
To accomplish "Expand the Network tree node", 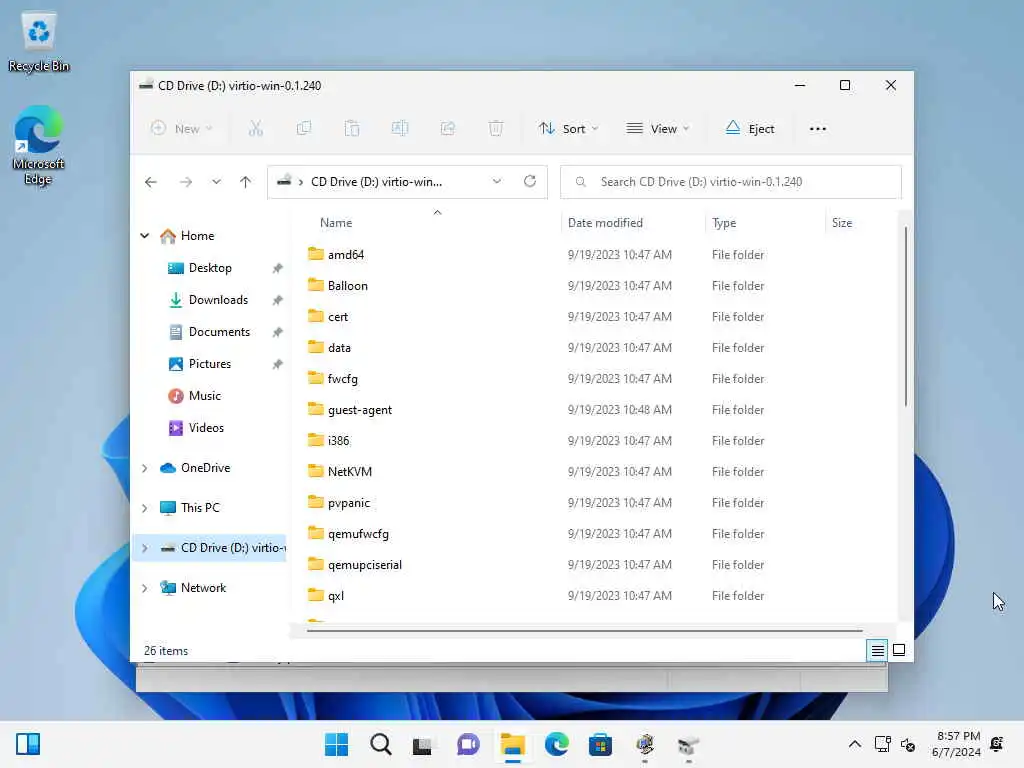I will tap(145, 588).
